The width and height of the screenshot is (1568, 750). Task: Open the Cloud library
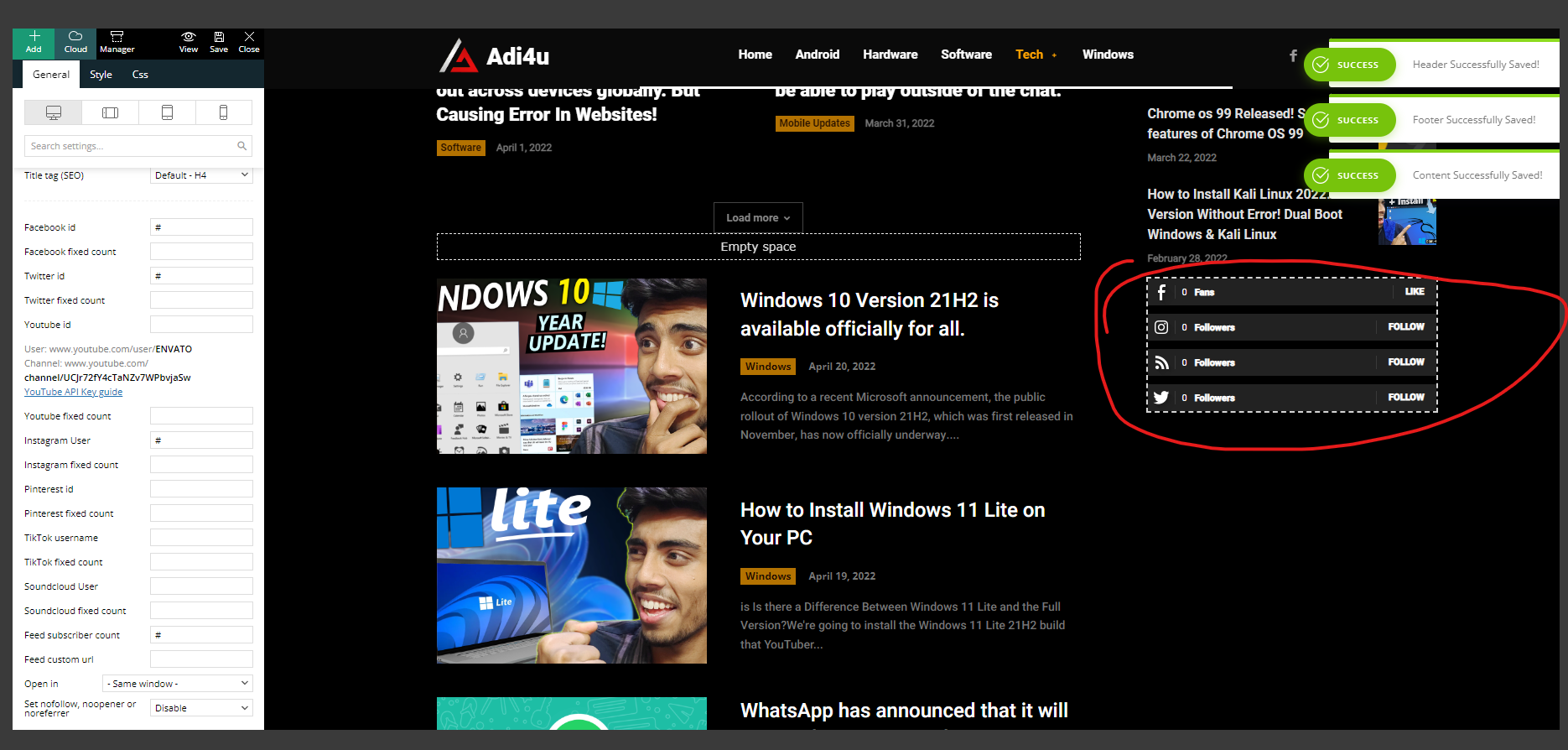click(x=75, y=43)
